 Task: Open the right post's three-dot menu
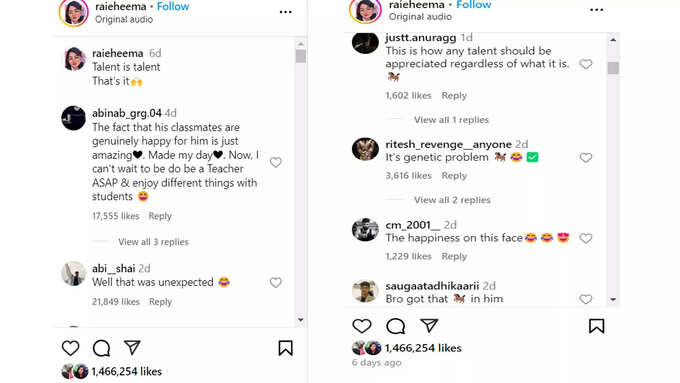596,10
